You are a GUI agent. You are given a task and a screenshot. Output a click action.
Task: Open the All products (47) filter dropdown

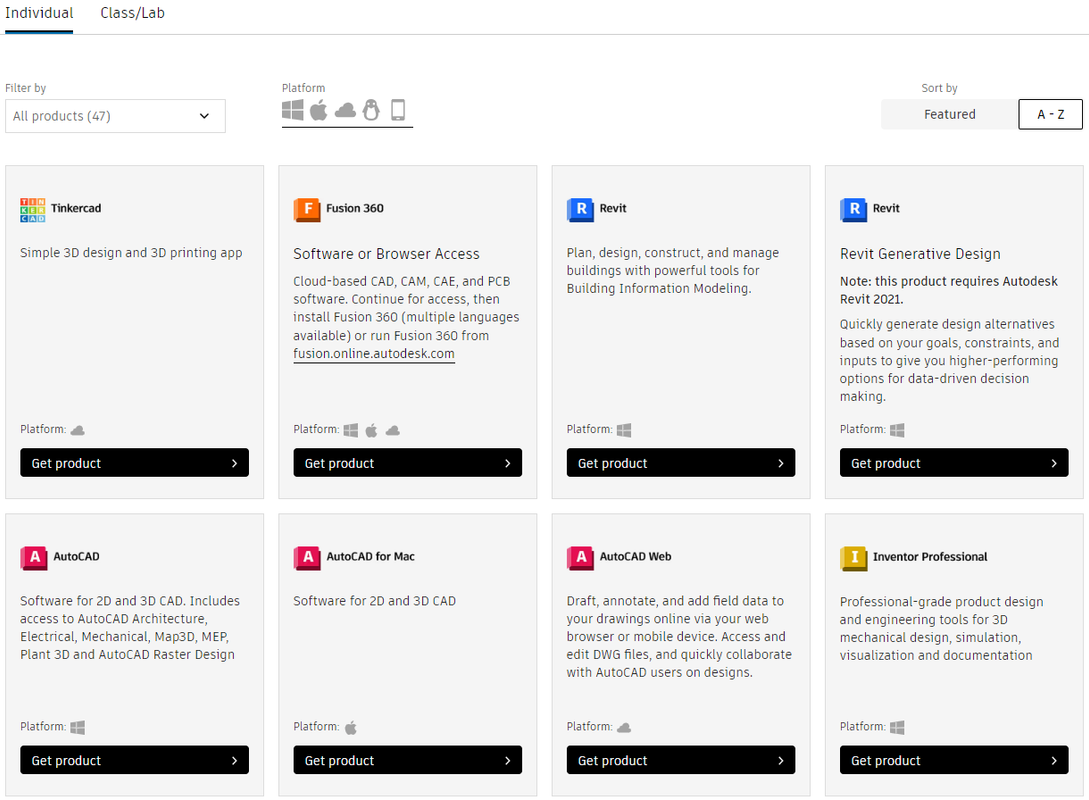(x=115, y=116)
